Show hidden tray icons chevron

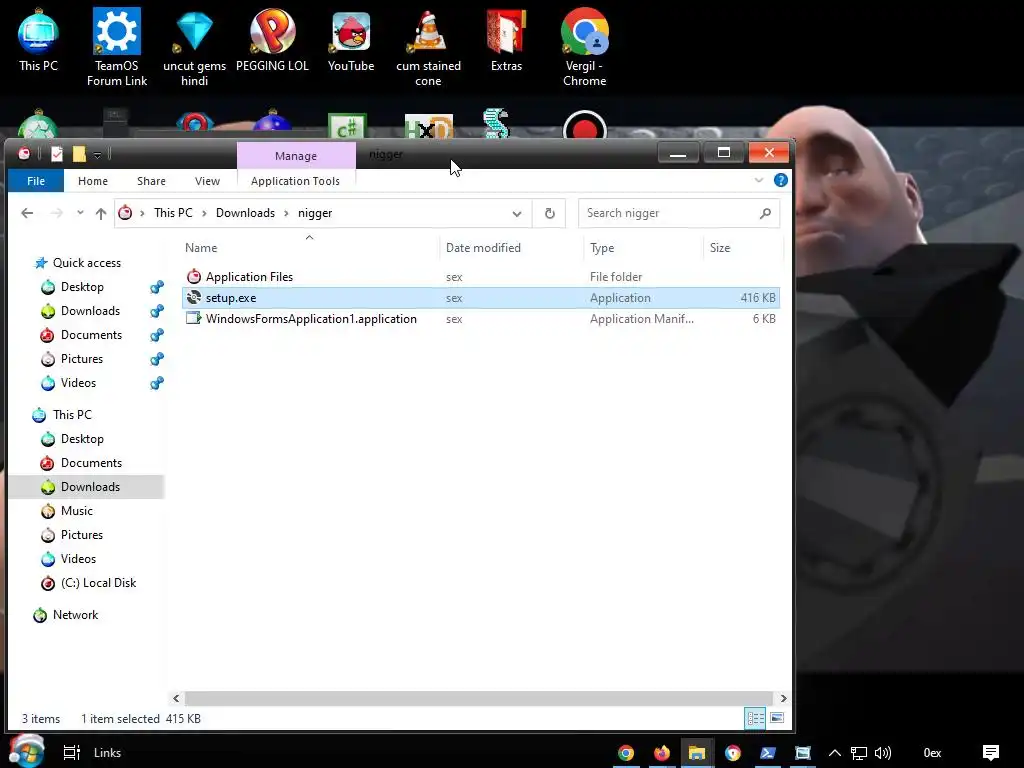835,753
